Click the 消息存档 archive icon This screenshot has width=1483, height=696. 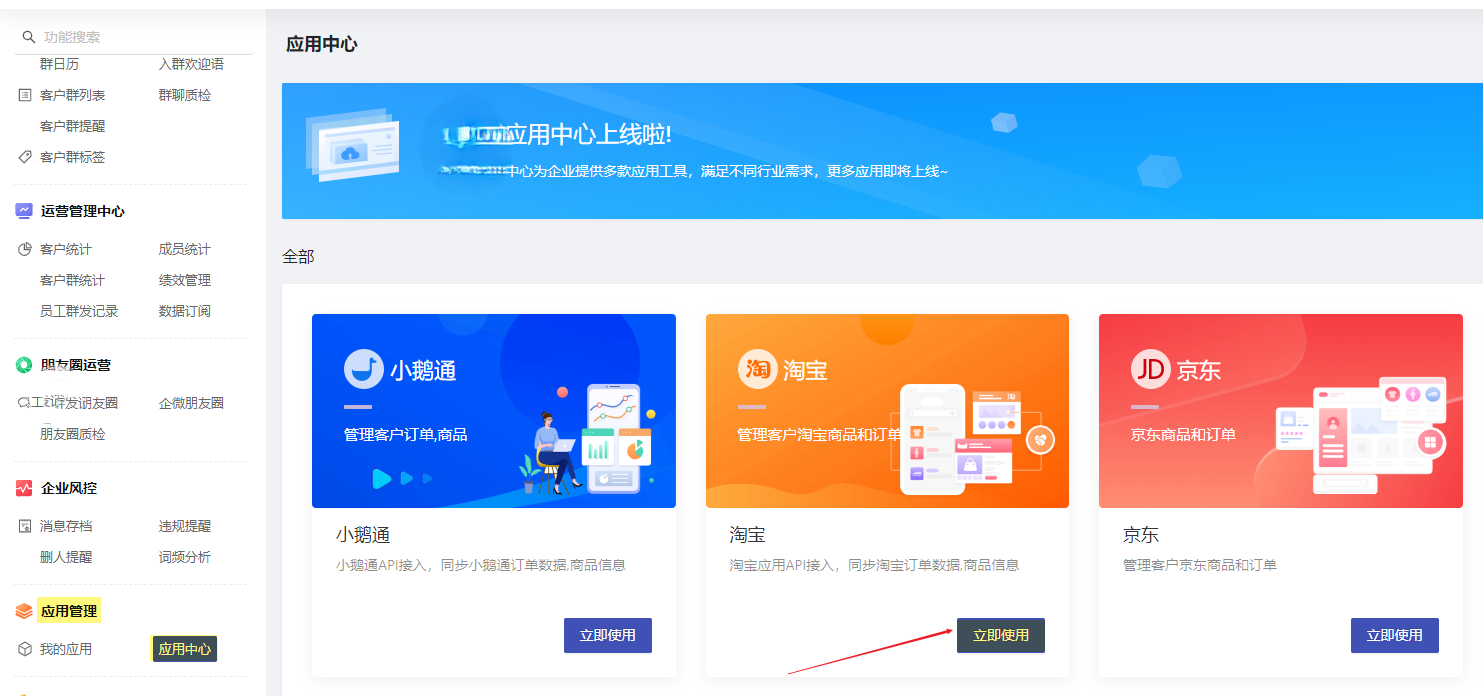[25, 526]
